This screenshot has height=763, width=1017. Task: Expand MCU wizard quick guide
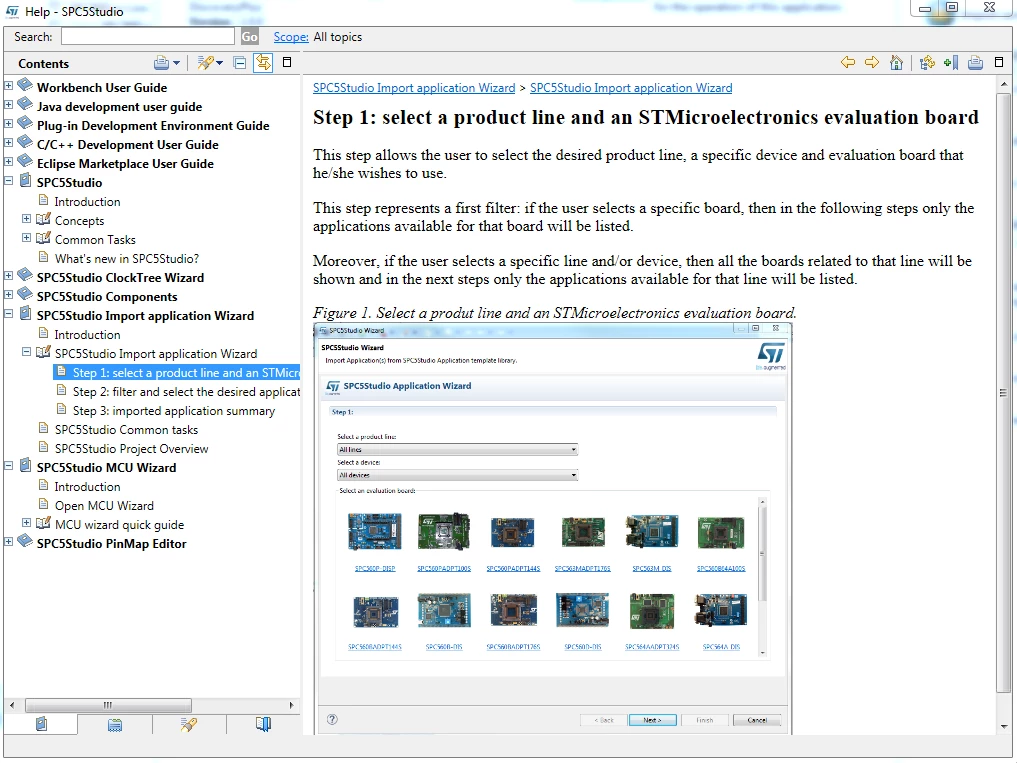27,522
